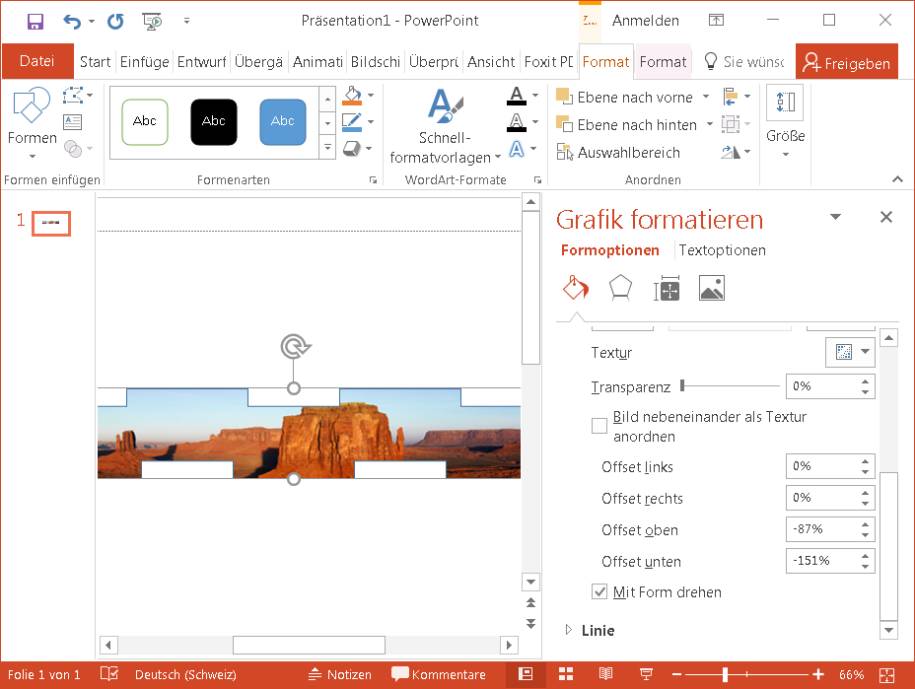Click the Save icon in the title bar
915x689 pixels.
(x=35, y=21)
